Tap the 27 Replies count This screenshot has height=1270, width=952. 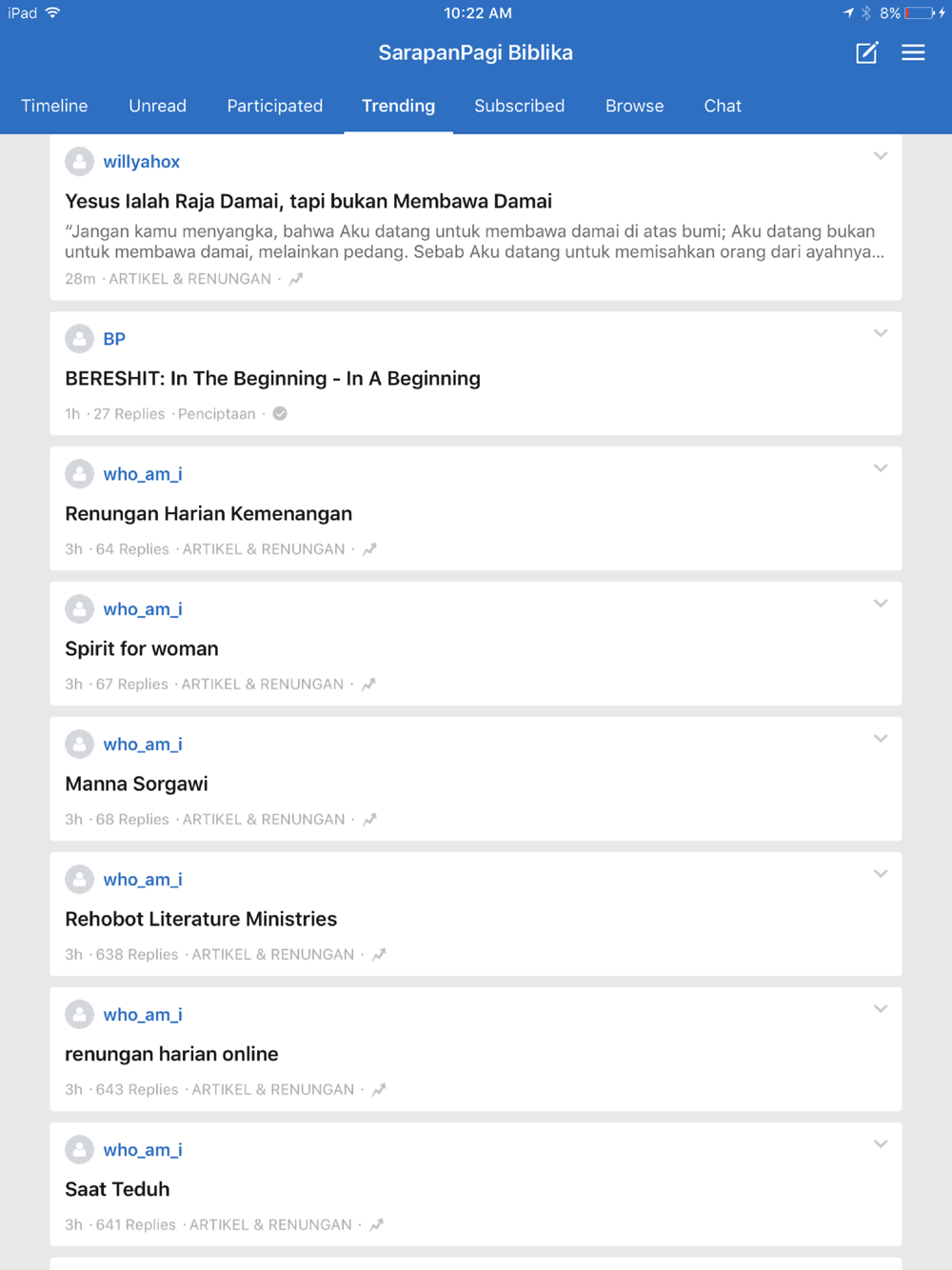(x=129, y=414)
